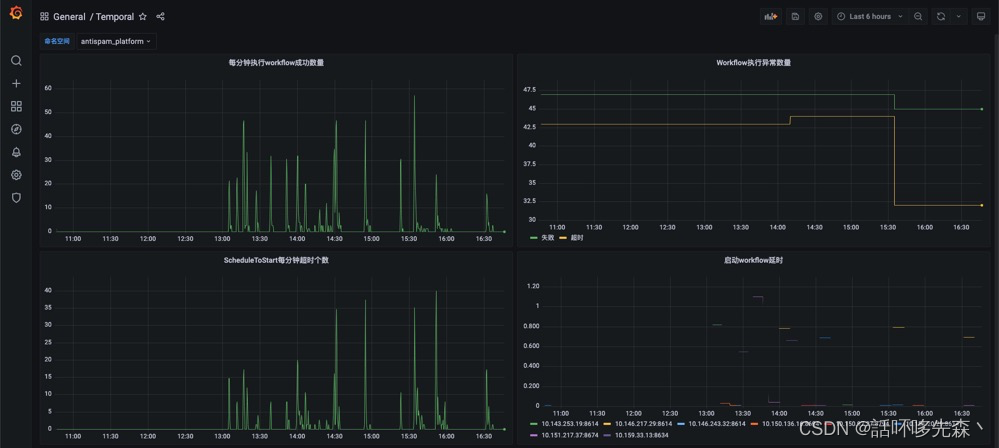Click the tallest spike in ScheduleToStart chart

click(x=436, y=293)
